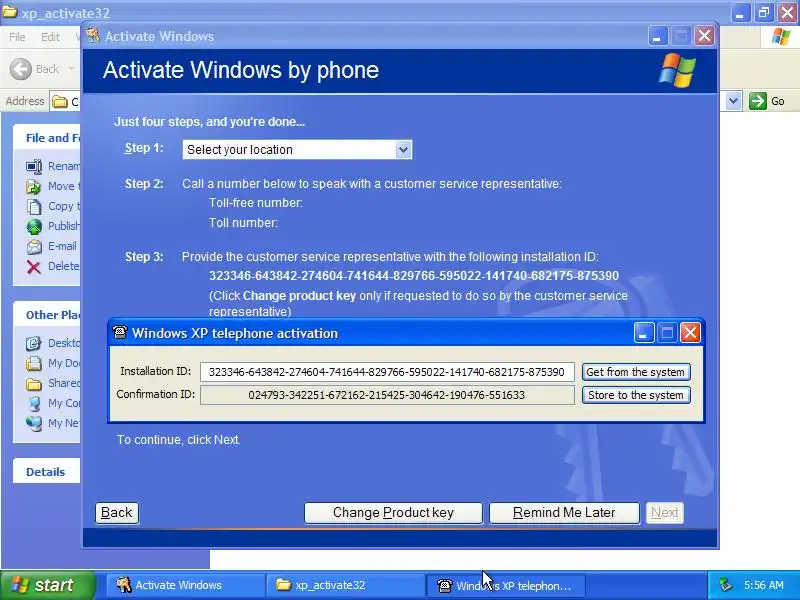Viewport: 800px width, 600px height.
Task: Click the telephone icon in activation title bar
Action: tap(120, 333)
